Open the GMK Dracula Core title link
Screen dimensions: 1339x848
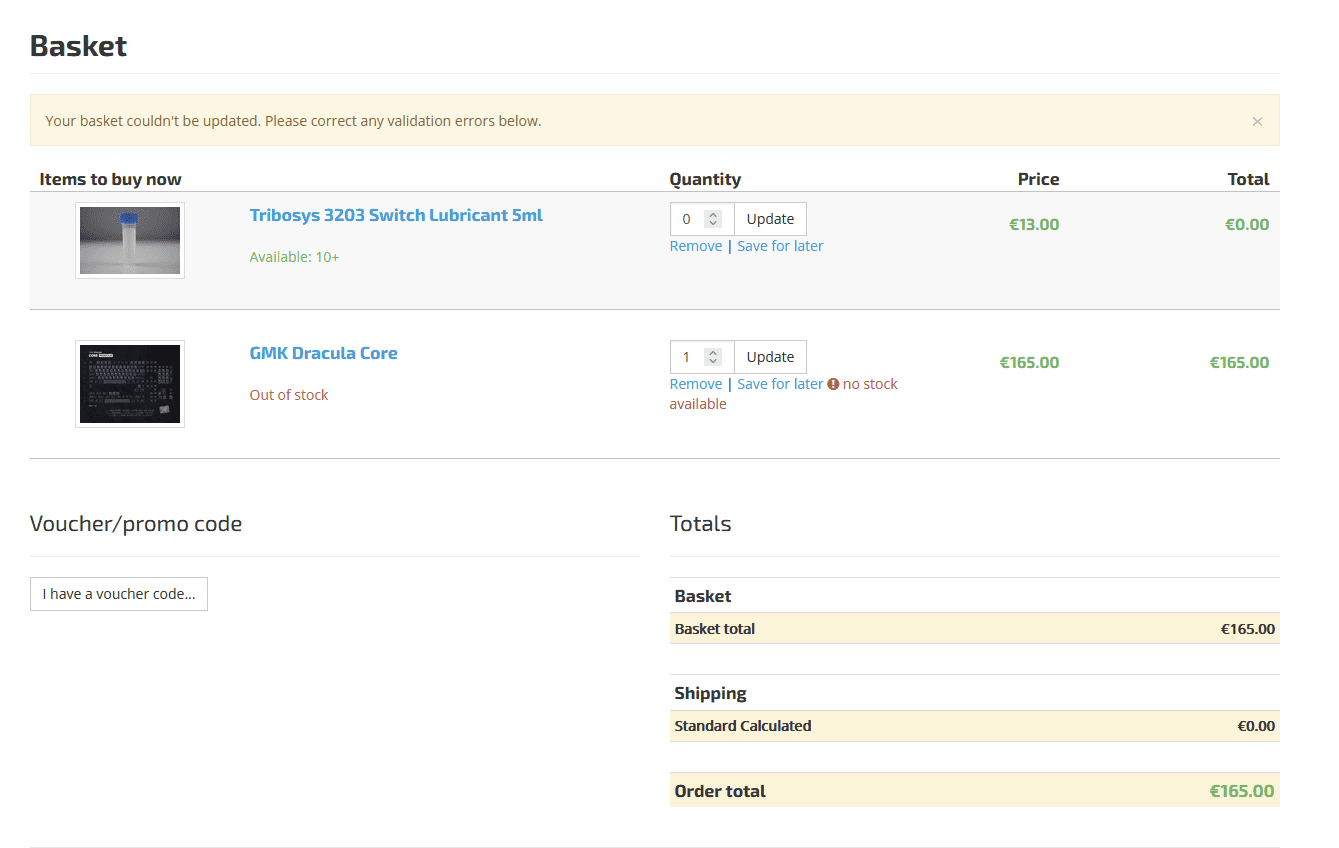[323, 353]
